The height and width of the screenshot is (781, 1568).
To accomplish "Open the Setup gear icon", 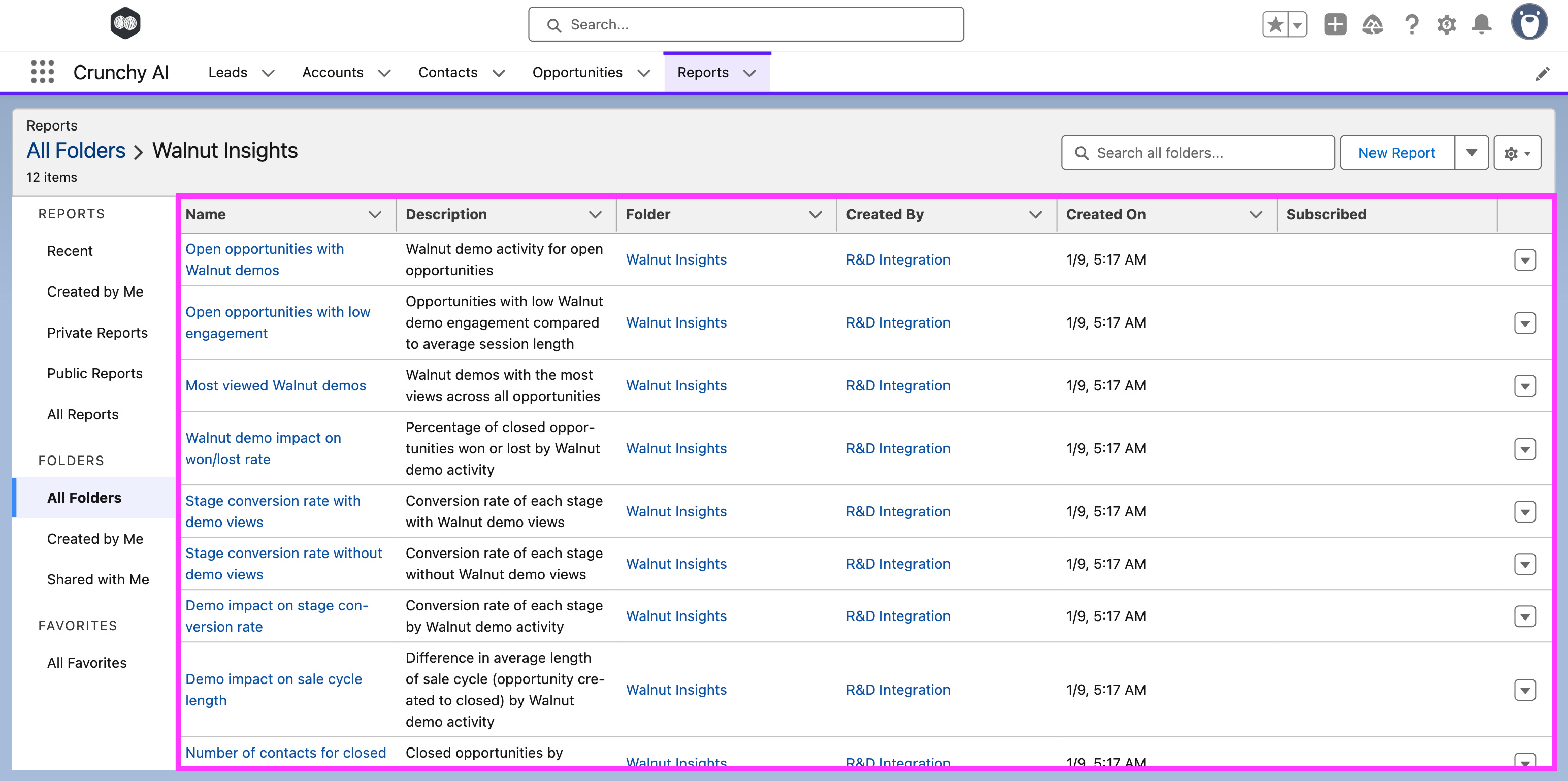I will 1447,24.
